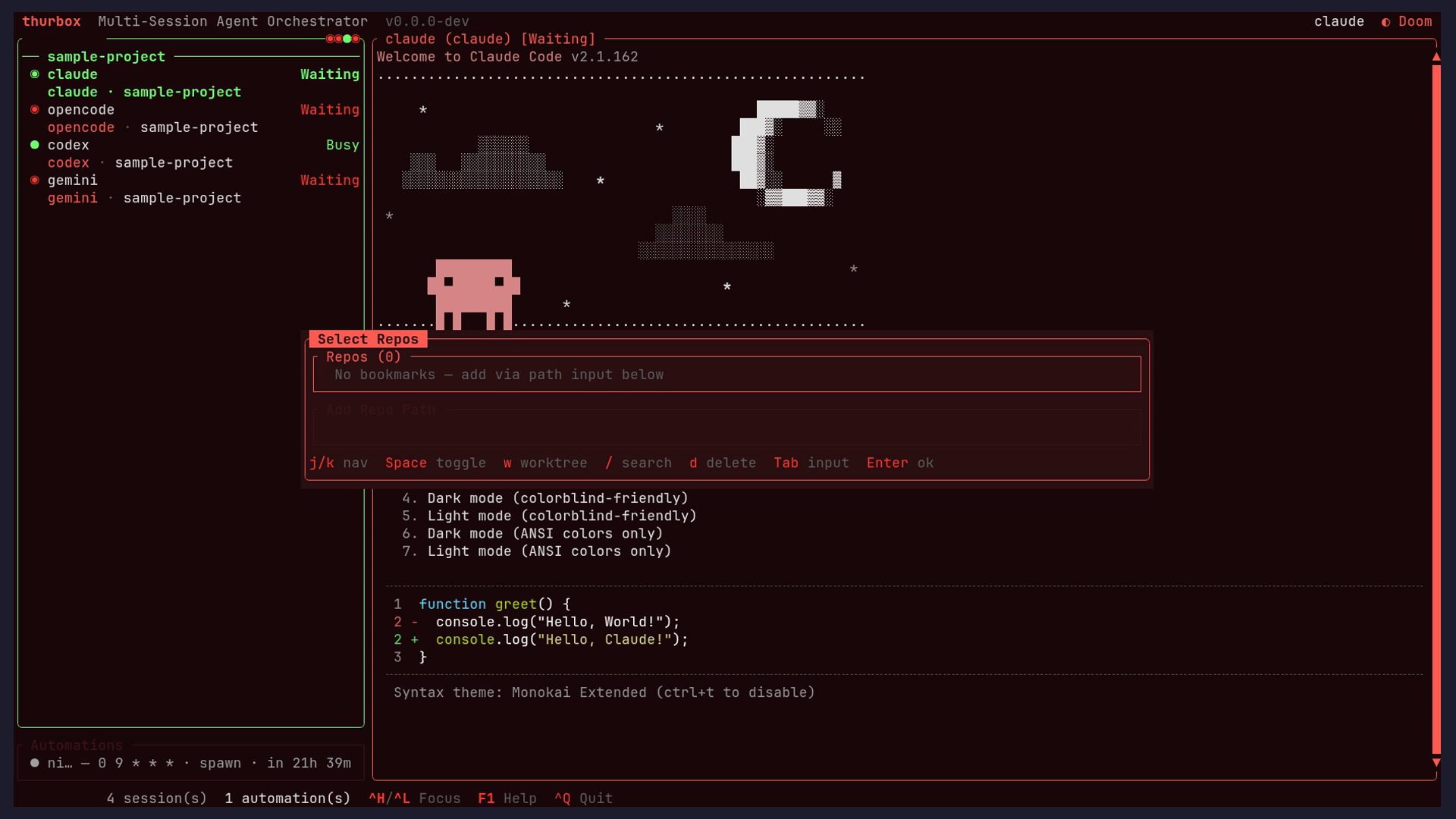
Task: Click scrollbar down arrow in claude pane
Action: 1436,763
